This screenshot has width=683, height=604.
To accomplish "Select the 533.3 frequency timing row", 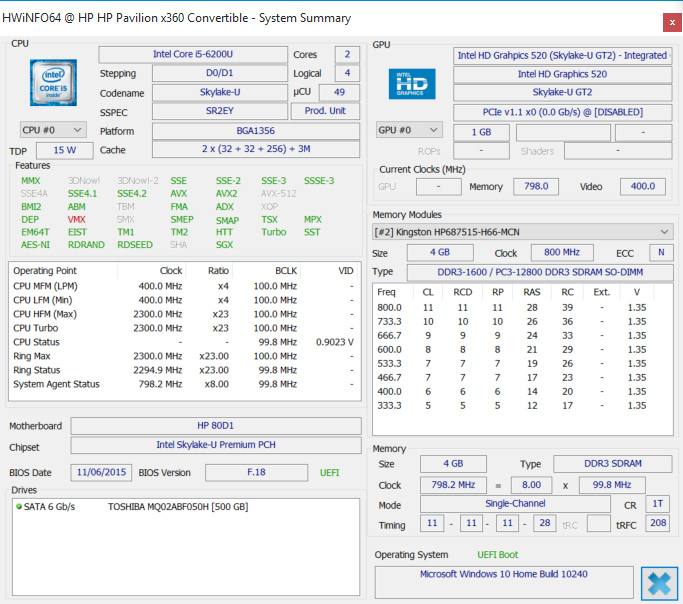I will [x=522, y=364].
